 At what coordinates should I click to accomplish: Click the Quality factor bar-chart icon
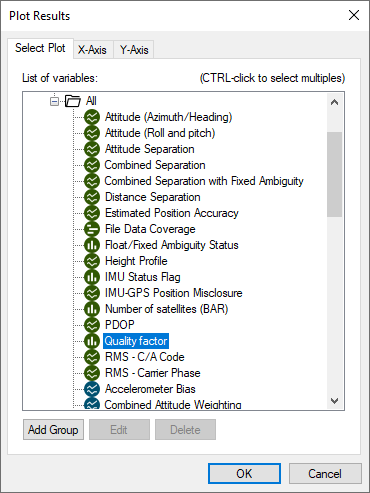click(92, 341)
